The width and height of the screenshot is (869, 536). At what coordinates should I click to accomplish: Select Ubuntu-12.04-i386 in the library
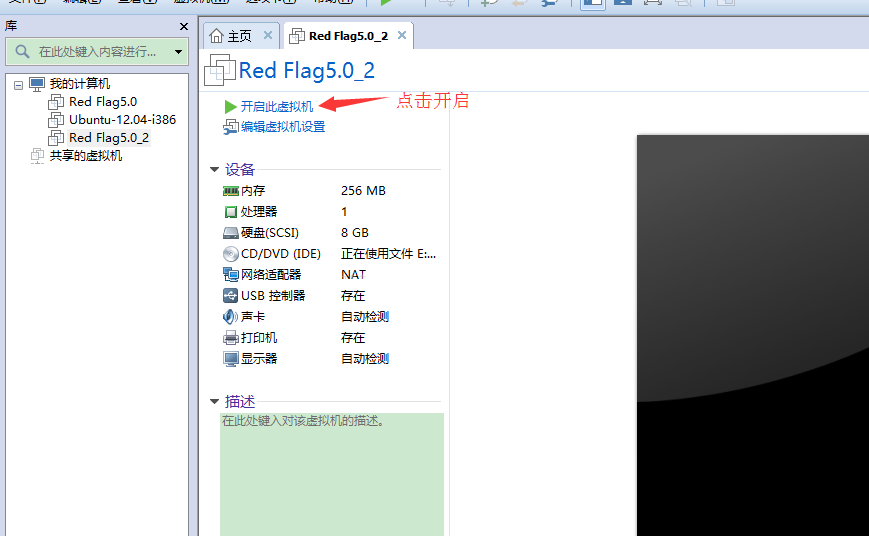tap(122, 120)
